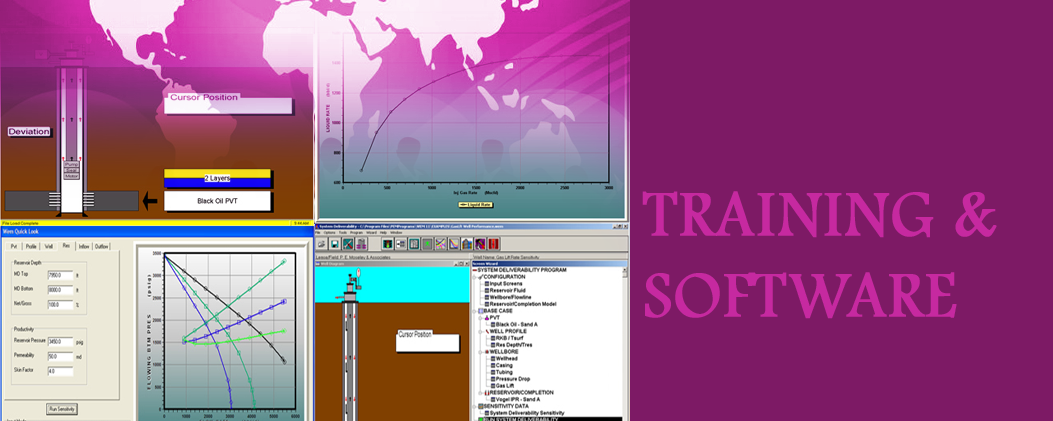
Task: Select Tubing tree item
Action: (x=504, y=372)
